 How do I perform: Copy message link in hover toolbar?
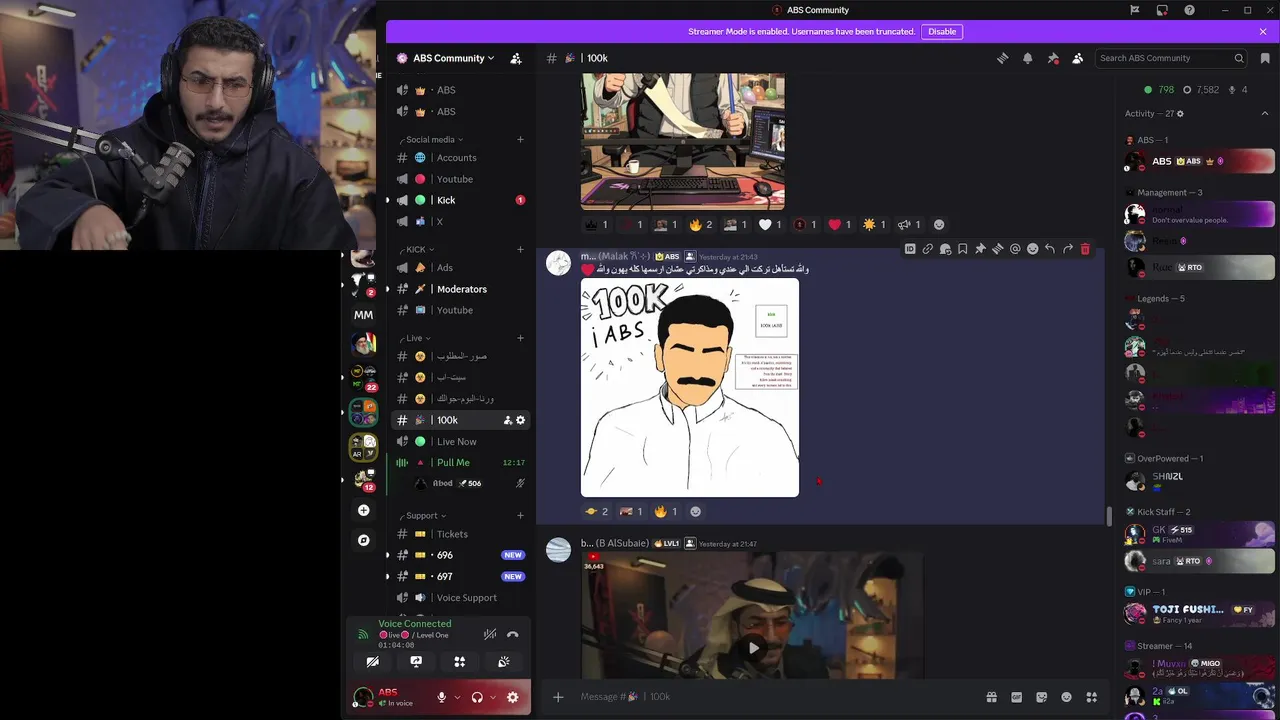coord(927,249)
